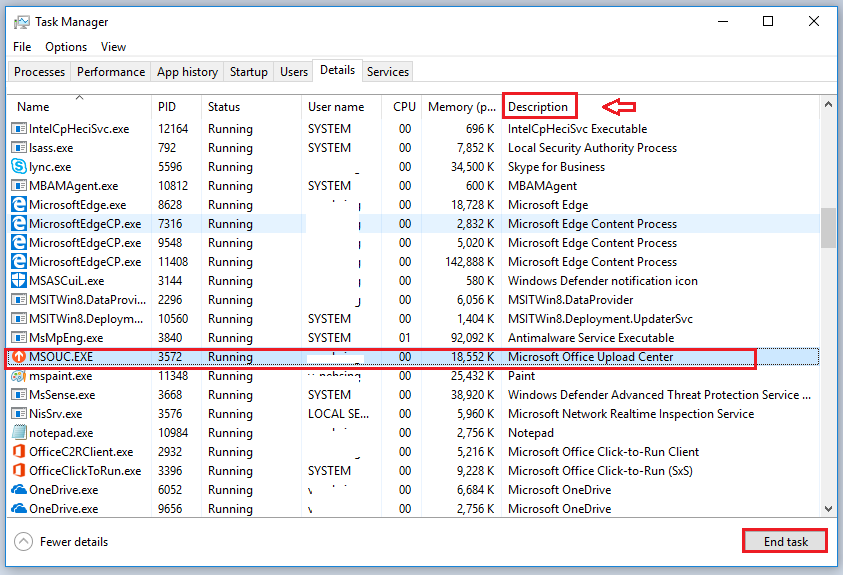Sort by User name column header

(x=341, y=107)
